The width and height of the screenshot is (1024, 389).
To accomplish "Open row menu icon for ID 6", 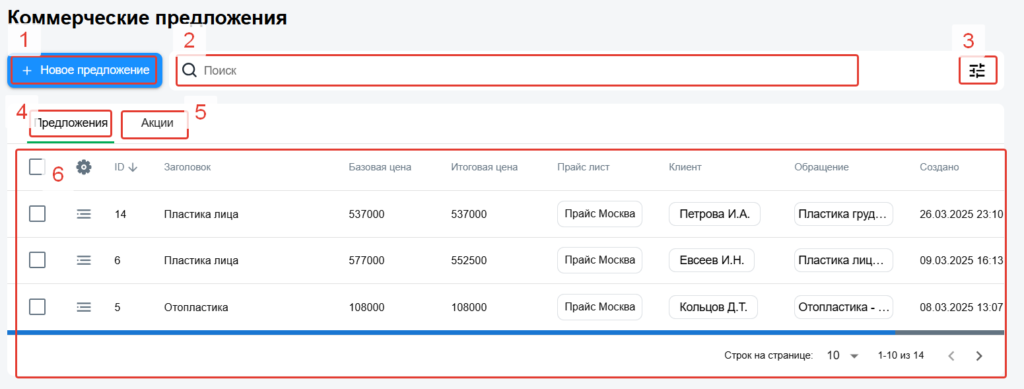I will pyautogui.click(x=84, y=260).
